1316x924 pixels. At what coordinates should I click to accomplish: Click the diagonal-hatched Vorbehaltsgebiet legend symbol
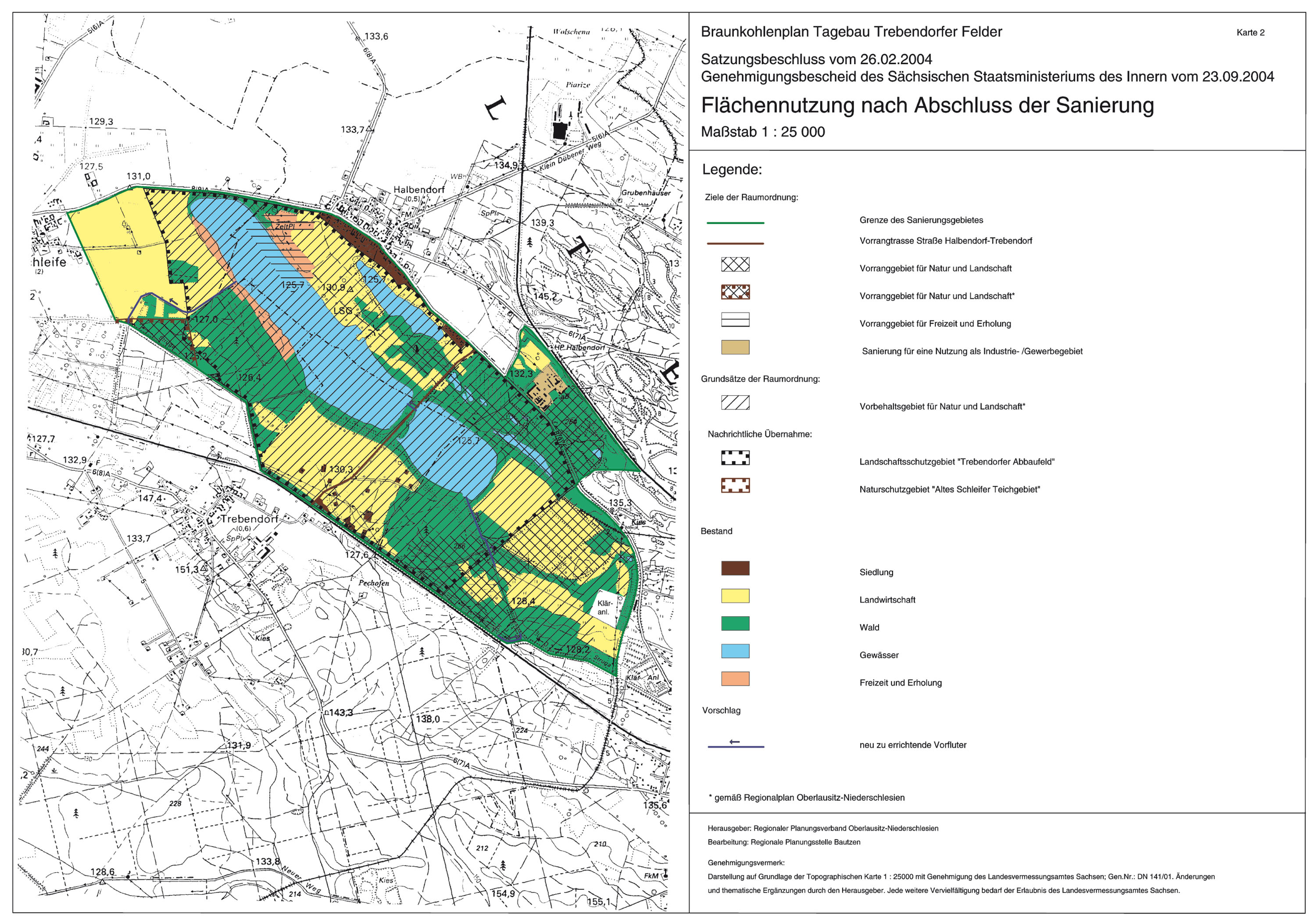(x=735, y=402)
